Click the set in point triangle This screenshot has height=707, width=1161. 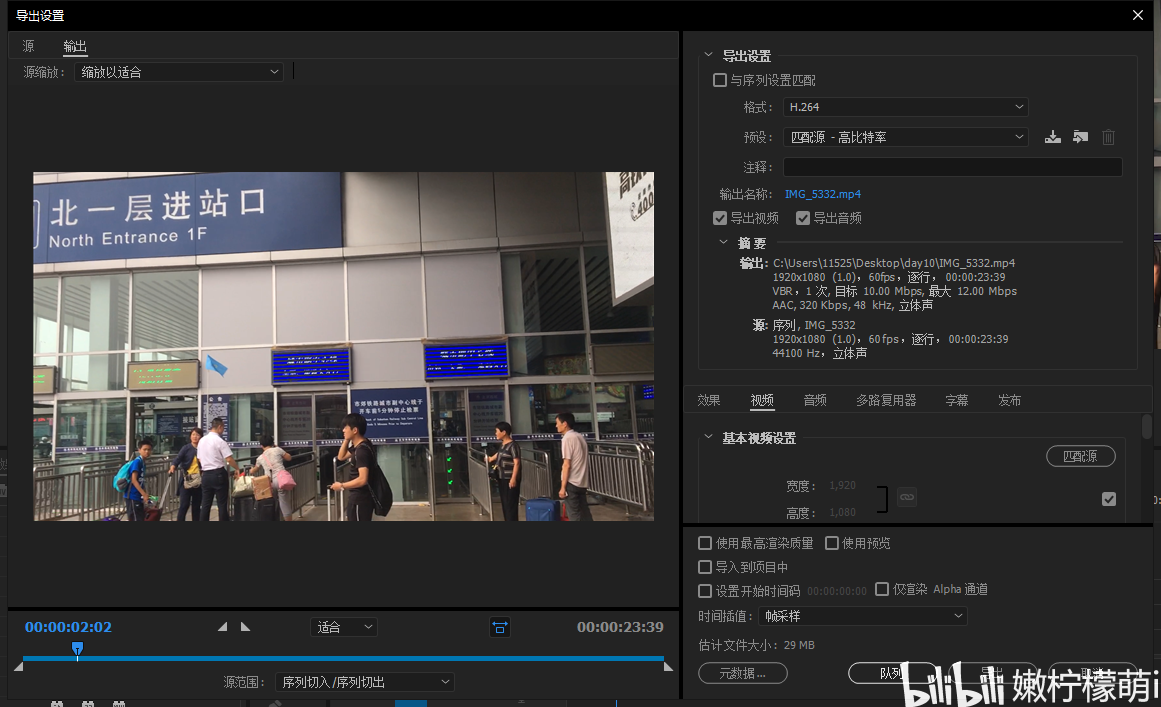(222, 627)
